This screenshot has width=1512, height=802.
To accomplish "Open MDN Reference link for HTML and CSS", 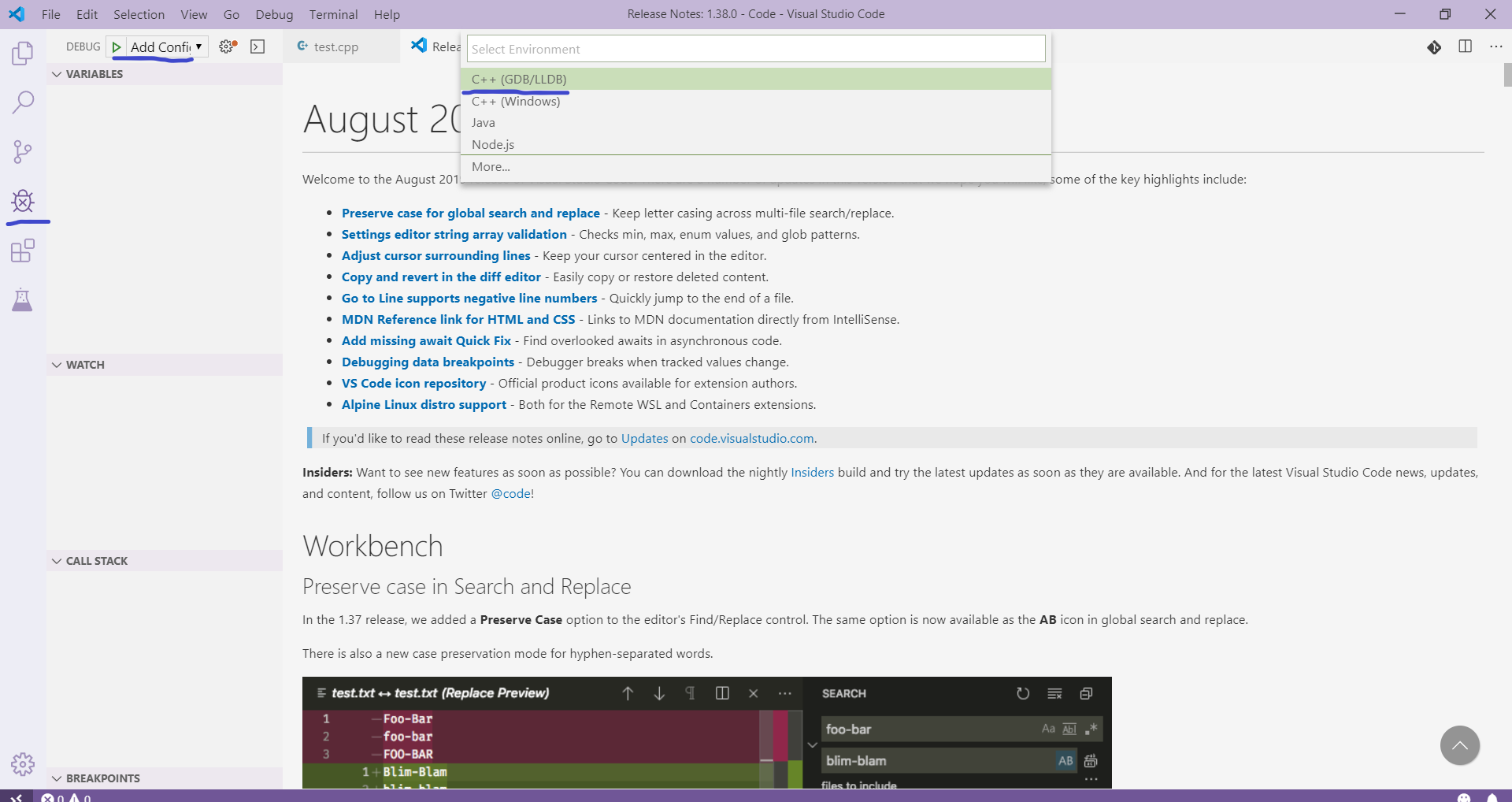I will [x=458, y=320].
